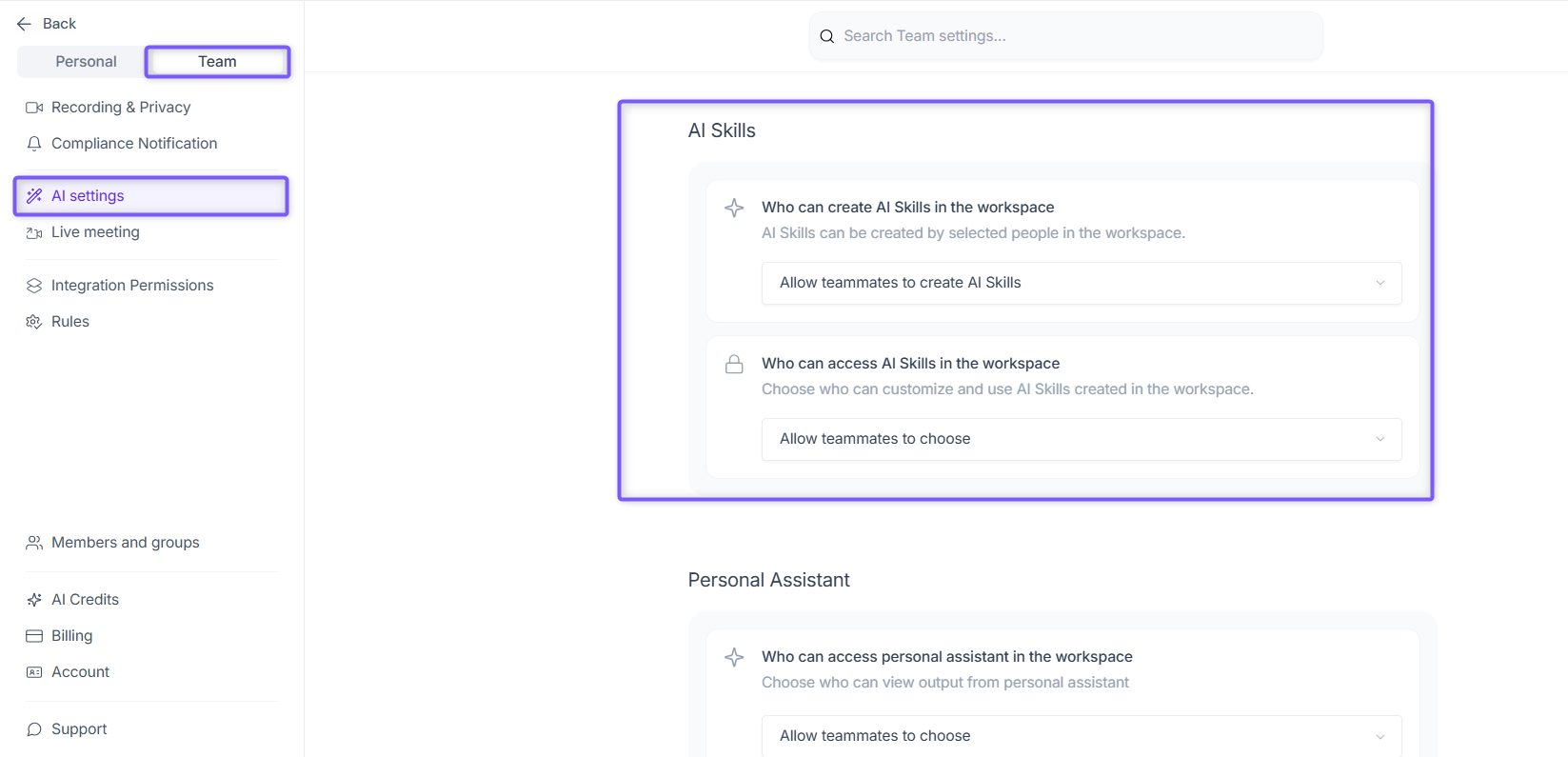Click the Support chat bubble icon
The width and height of the screenshot is (1568, 757).
pos(34,729)
